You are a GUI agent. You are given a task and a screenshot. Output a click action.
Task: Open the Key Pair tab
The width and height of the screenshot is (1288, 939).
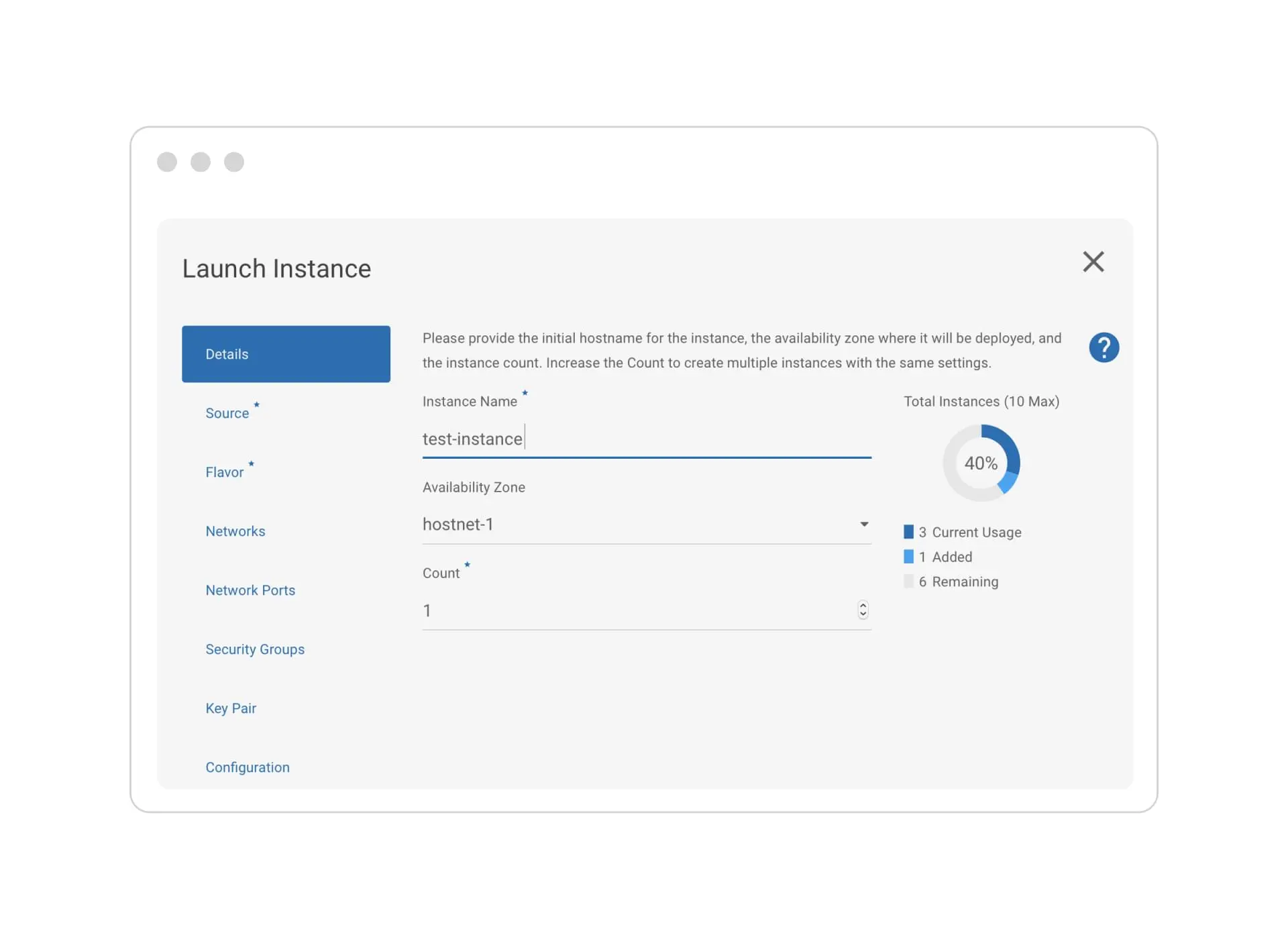click(231, 708)
